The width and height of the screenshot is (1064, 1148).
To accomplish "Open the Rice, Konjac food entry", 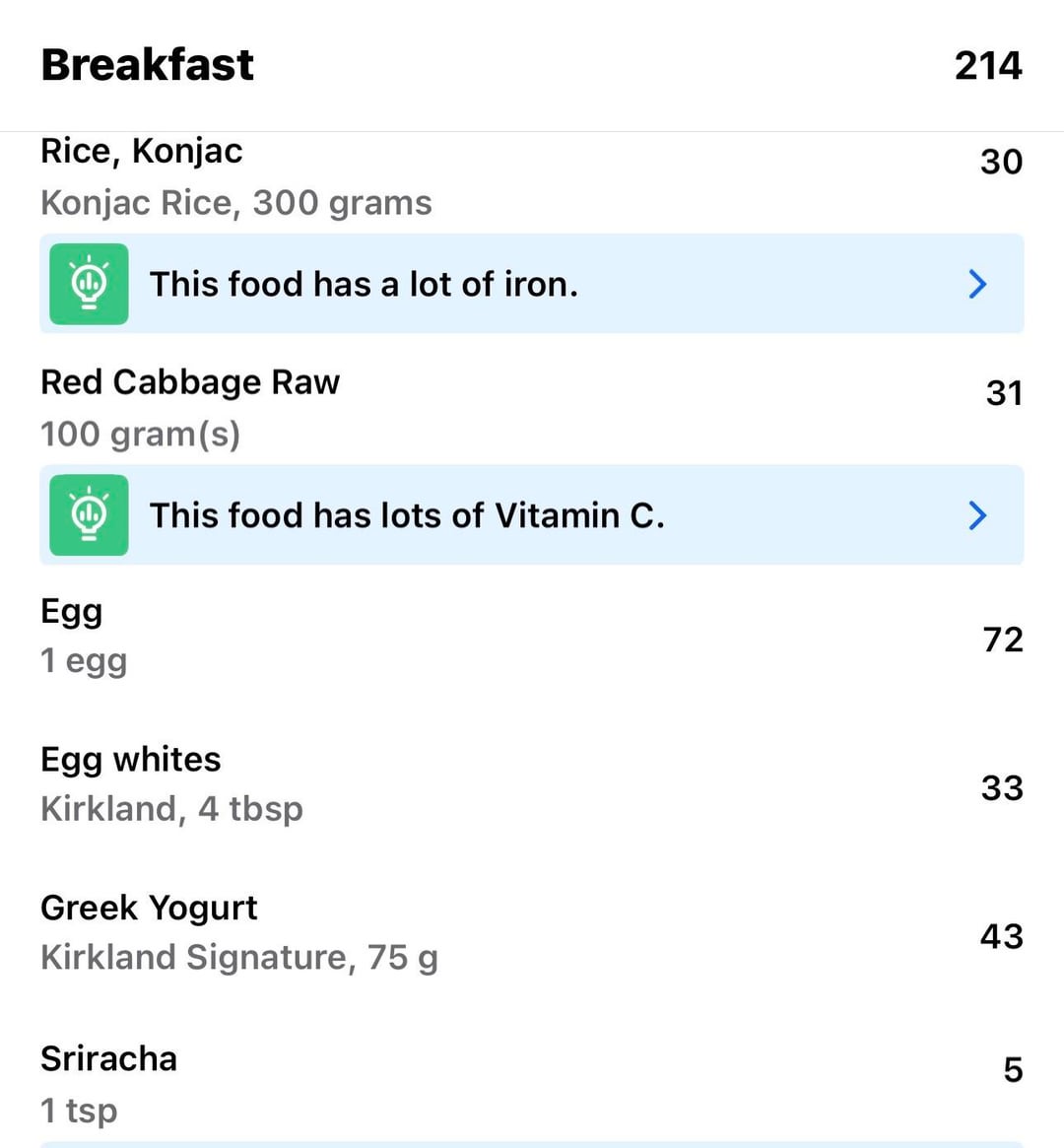I will click(236, 177).
